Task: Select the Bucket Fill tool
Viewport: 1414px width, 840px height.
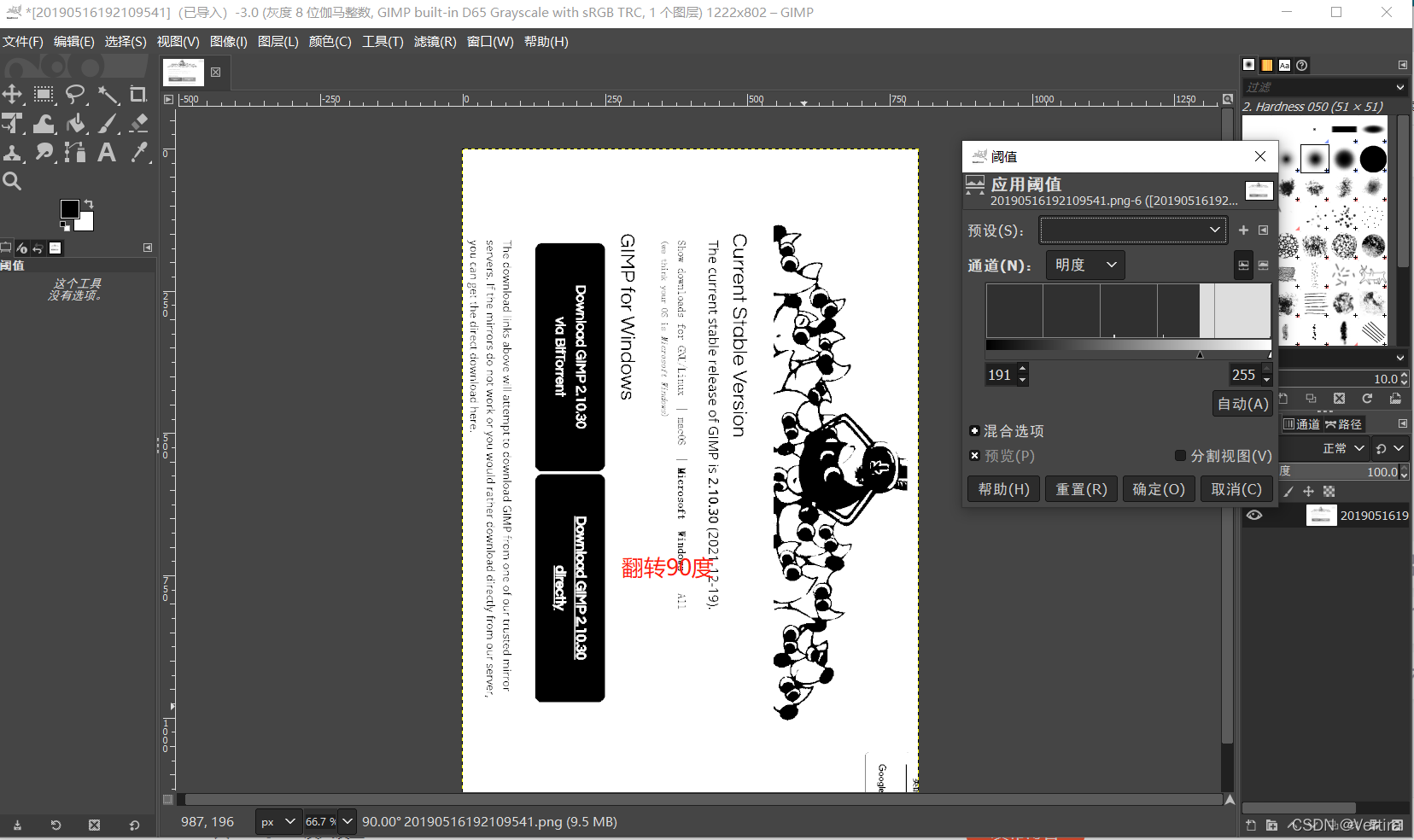Action: 76,124
